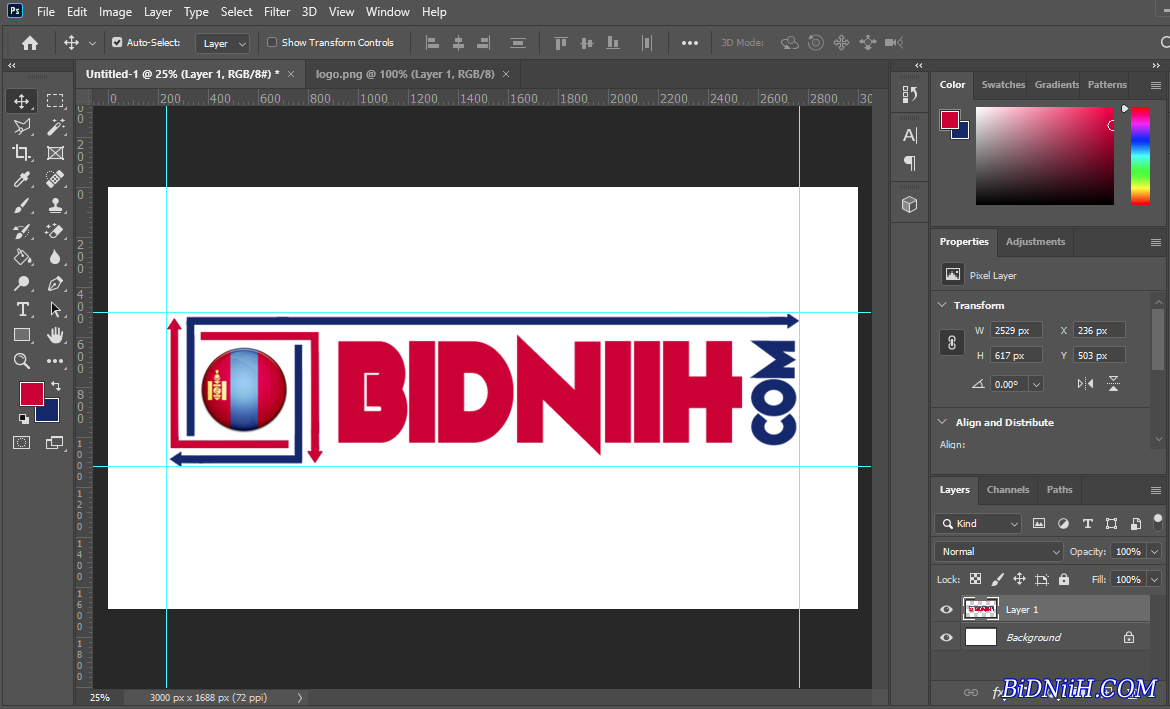Select the Horizontal Type tool

[x=22, y=309]
